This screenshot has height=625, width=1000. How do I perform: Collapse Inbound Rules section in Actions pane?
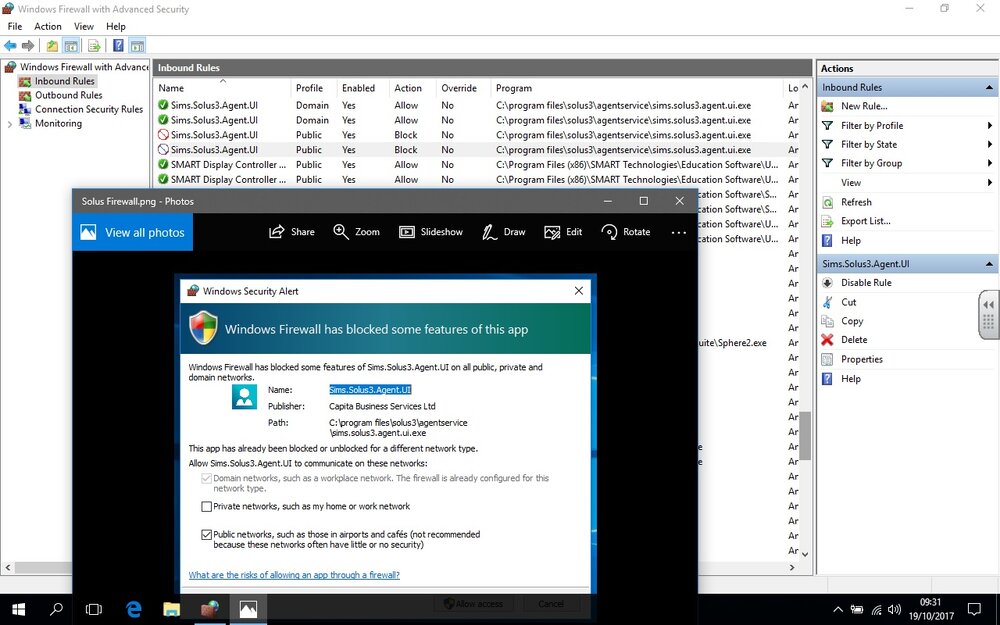tap(989, 87)
